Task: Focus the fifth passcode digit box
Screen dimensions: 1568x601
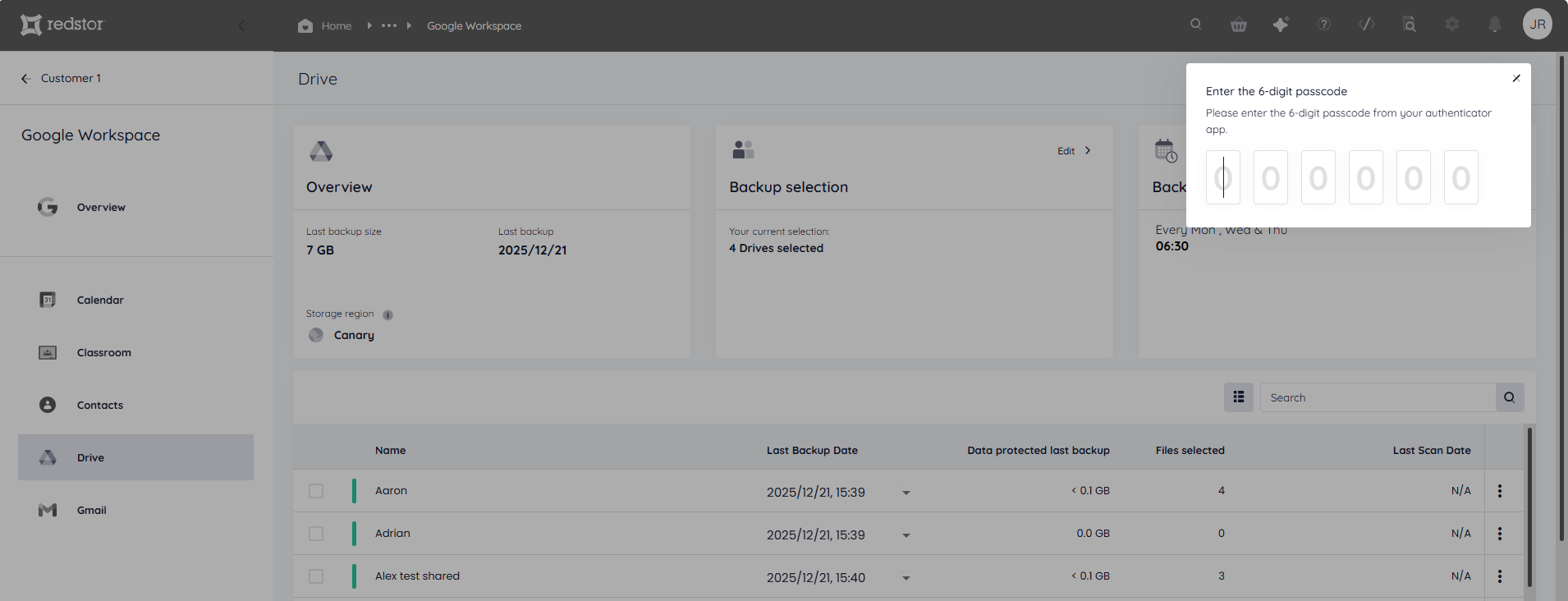Action: tap(1414, 177)
